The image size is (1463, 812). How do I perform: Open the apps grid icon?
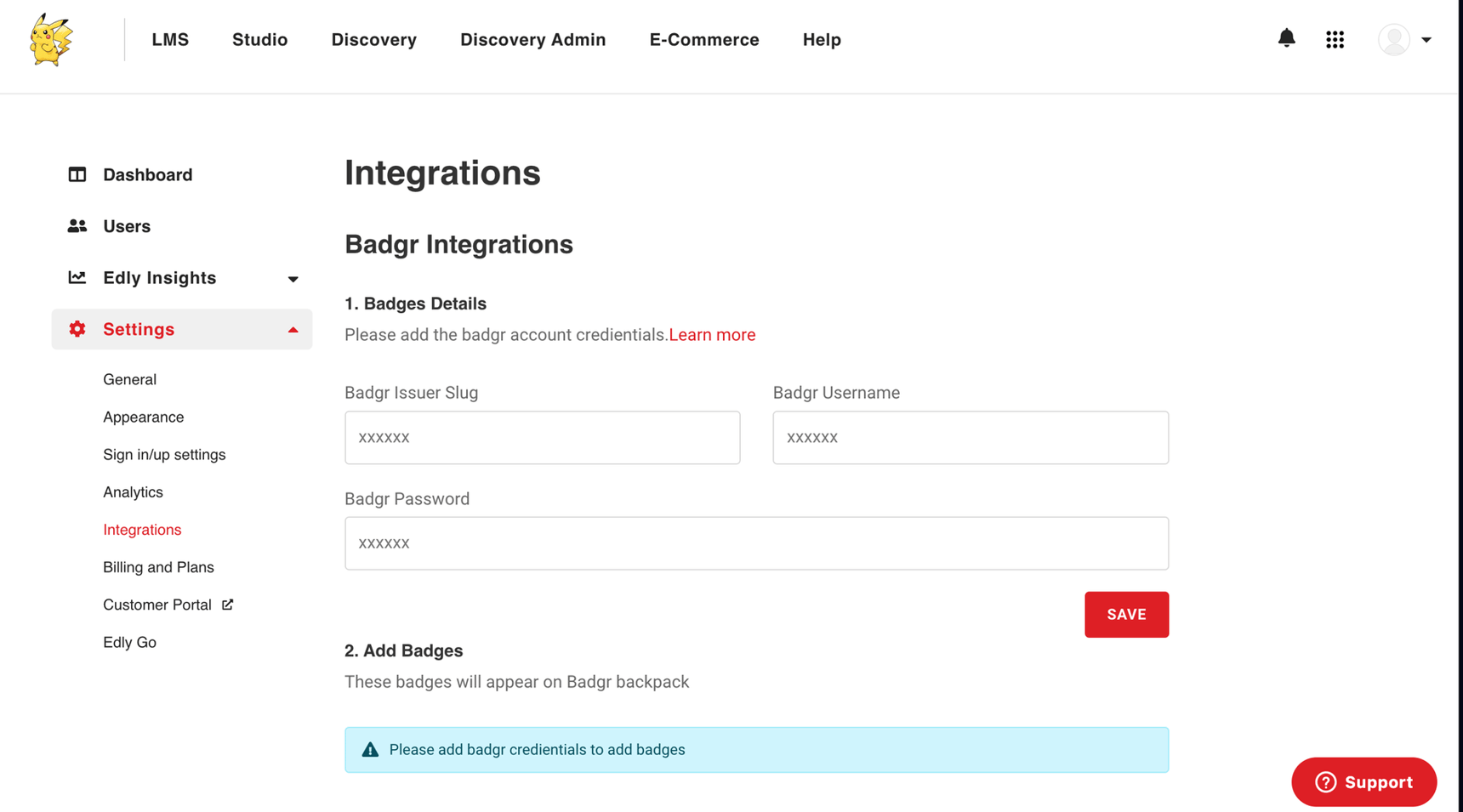point(1335,39)
